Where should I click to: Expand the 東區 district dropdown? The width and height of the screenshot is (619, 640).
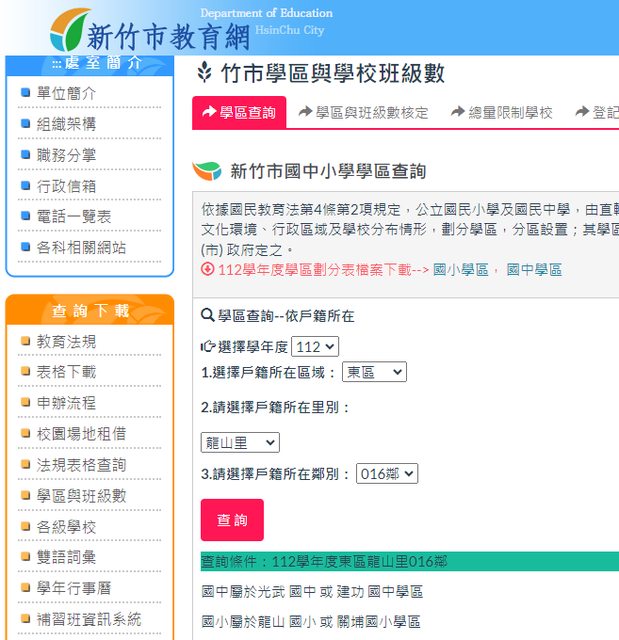click(373, 372)
